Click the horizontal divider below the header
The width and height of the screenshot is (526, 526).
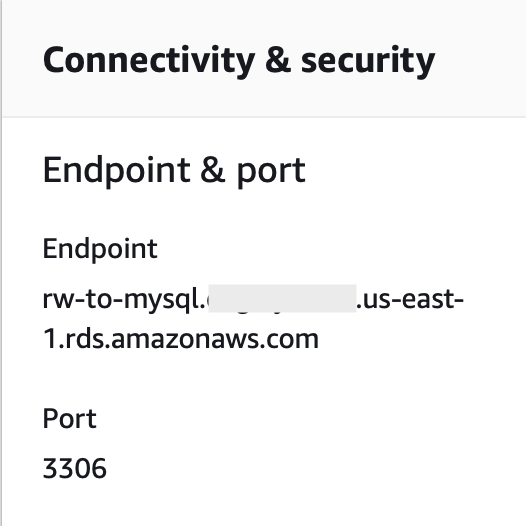click(x=264, y=117)
